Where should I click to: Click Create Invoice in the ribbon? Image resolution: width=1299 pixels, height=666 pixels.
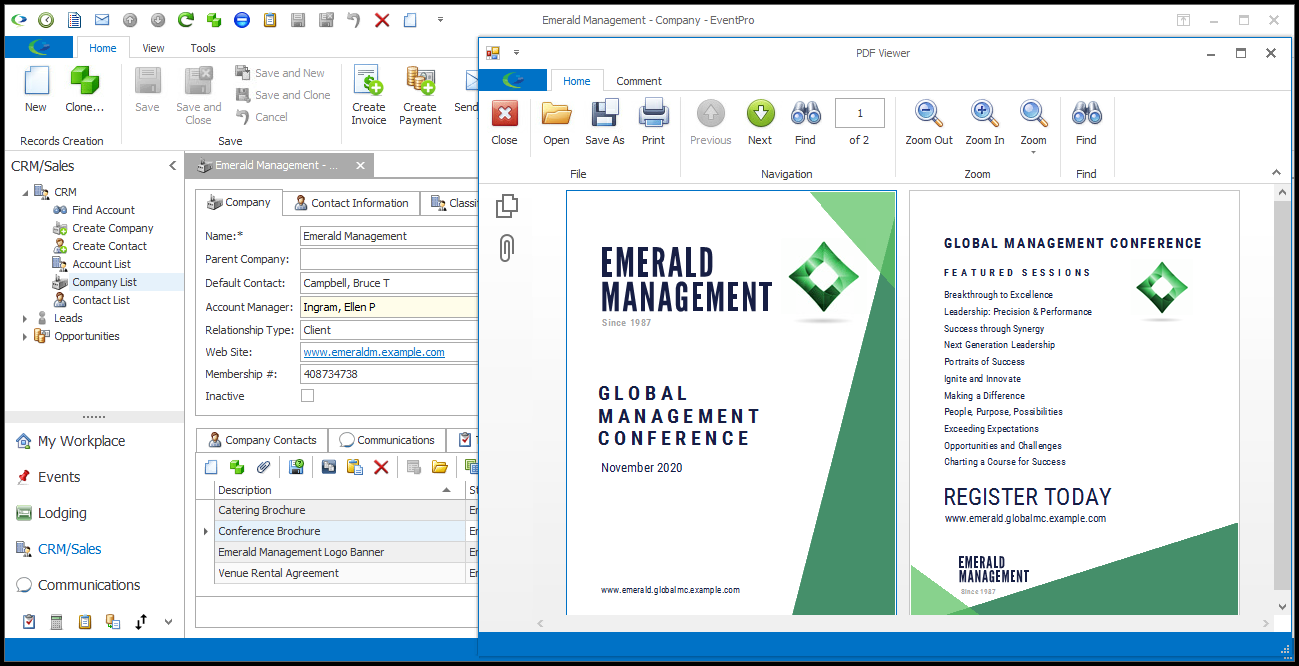pyautogui.click(x=369, y=95)
